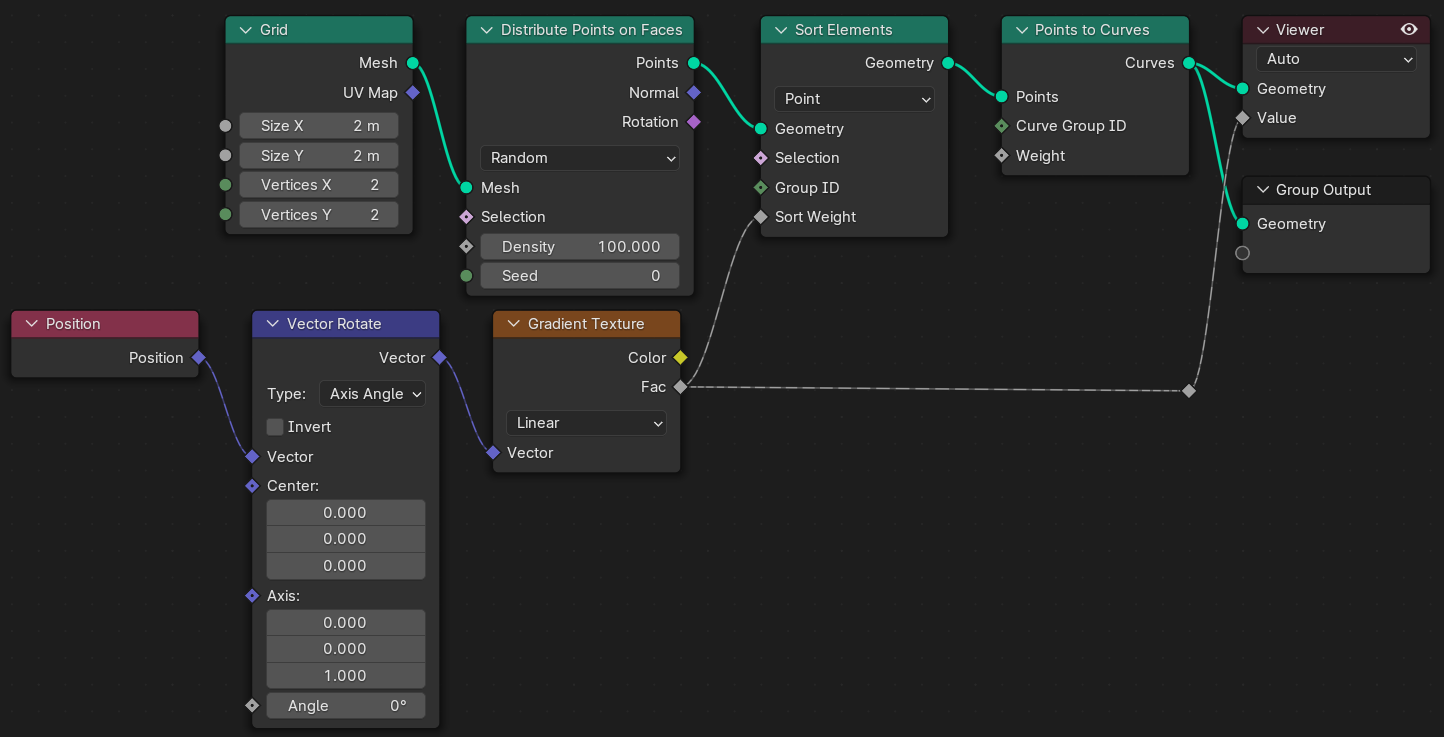Click the Group Output Geometry input socket
The width and height of the screenshot is (1444, 737).
point(1242,224)
